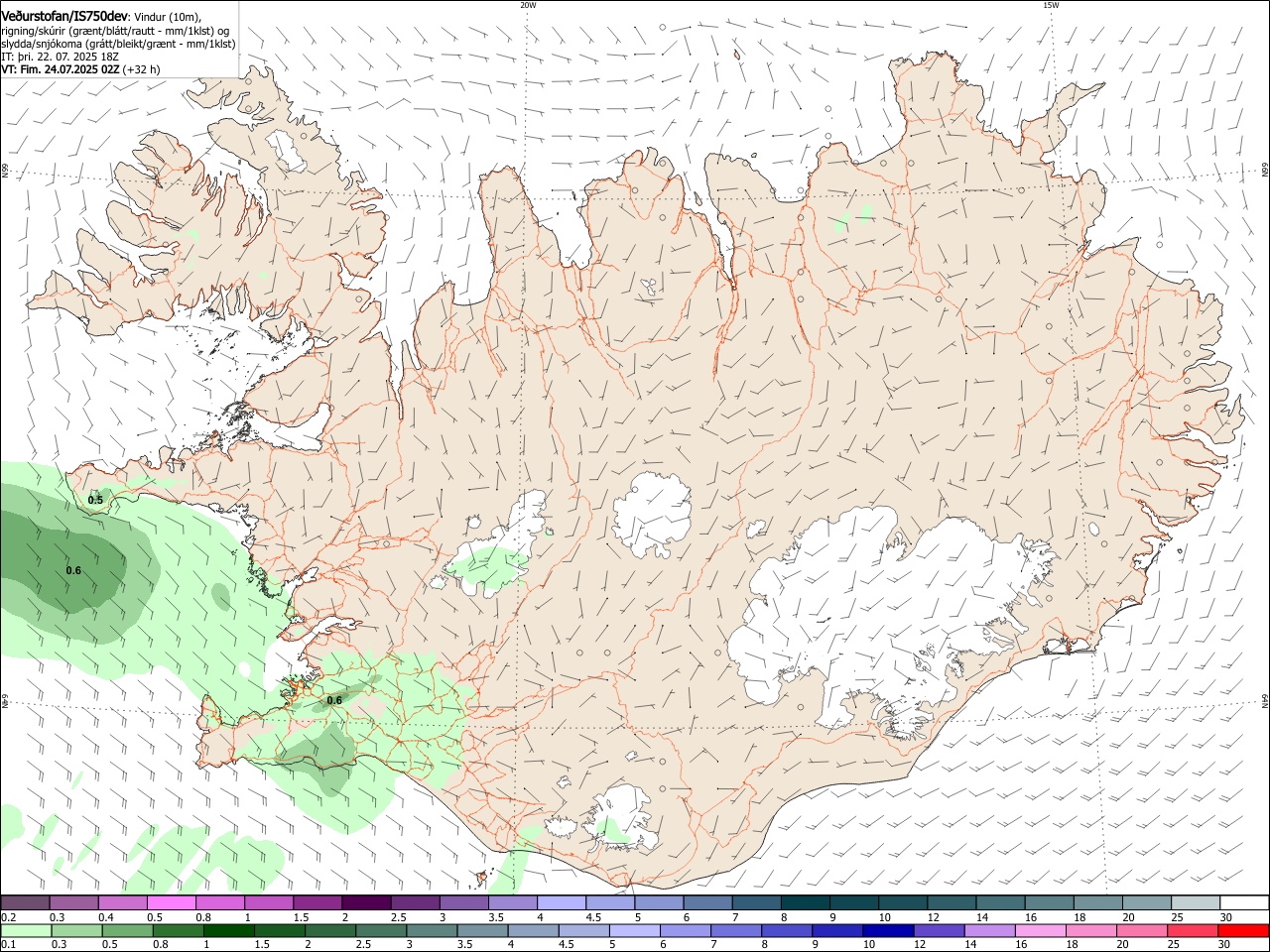Pick upper legend swatch between 4 and 4.5
Viewport: 1270px width, 952px height.
tap(561, 903)
